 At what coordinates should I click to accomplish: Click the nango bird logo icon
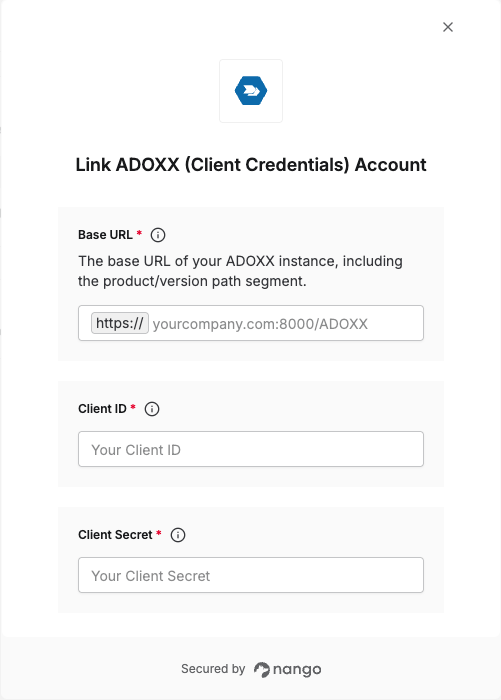[x=262, y=670]
